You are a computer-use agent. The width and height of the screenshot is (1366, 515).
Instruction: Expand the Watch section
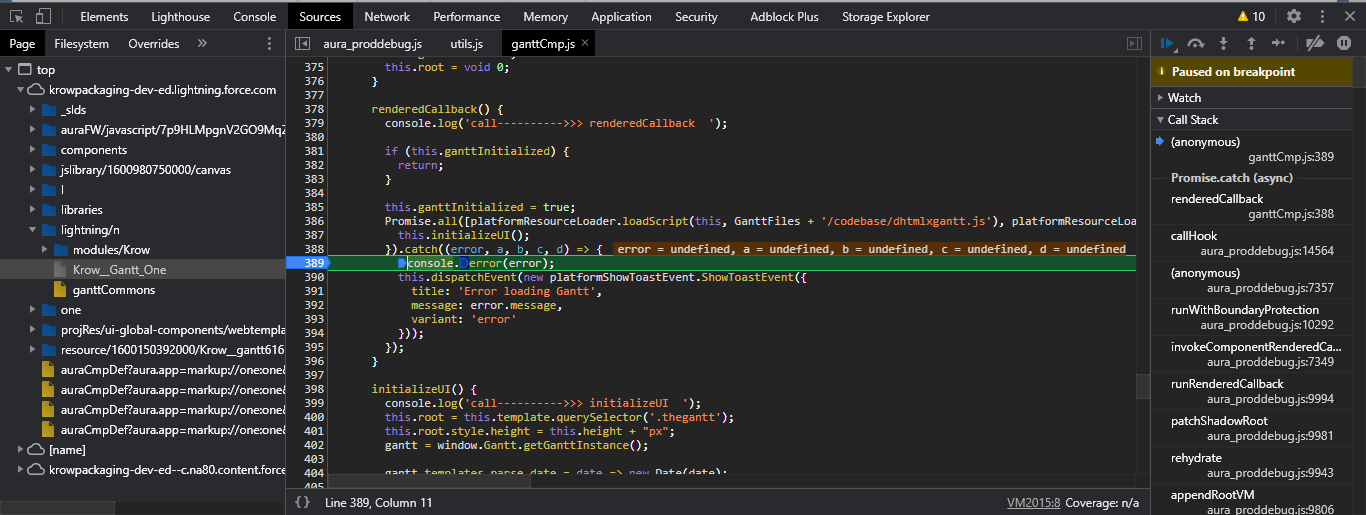[1184, 98]
